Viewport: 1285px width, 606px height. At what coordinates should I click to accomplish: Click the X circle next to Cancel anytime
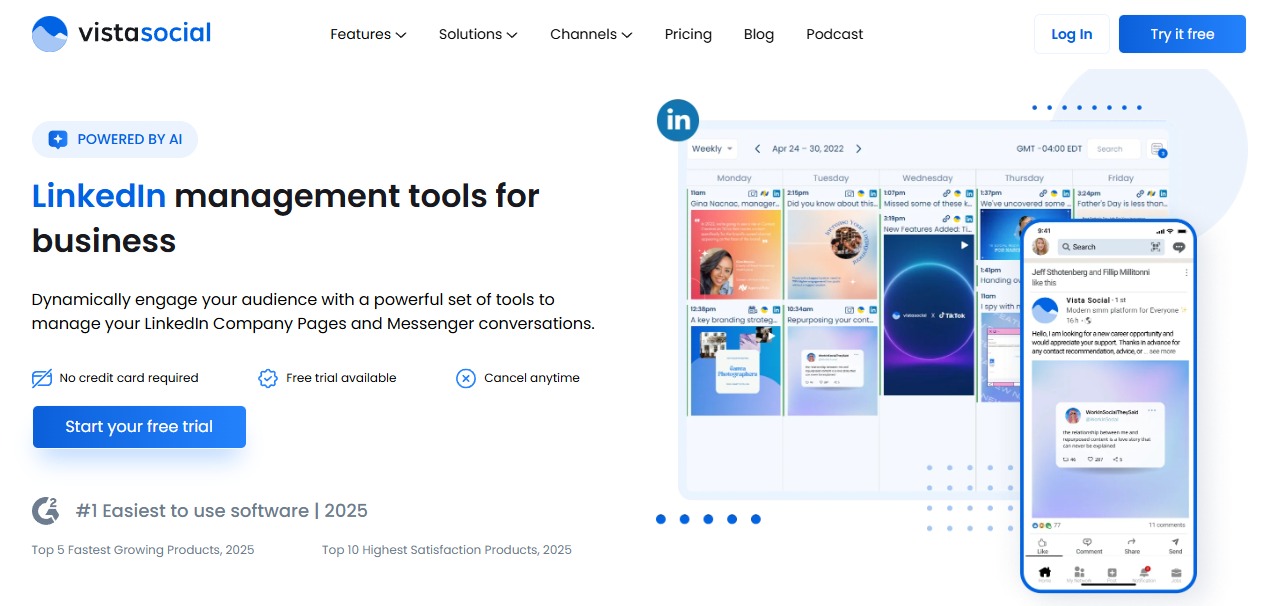[466, 378]
